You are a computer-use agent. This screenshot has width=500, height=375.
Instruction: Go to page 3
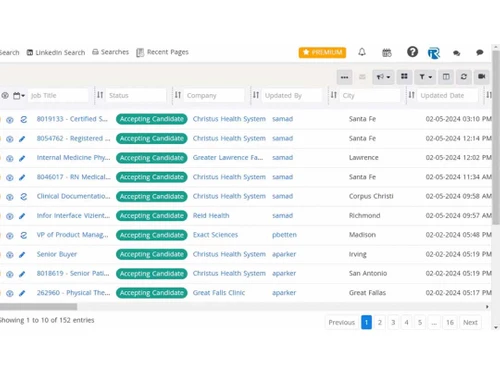[x=393, y=322]
